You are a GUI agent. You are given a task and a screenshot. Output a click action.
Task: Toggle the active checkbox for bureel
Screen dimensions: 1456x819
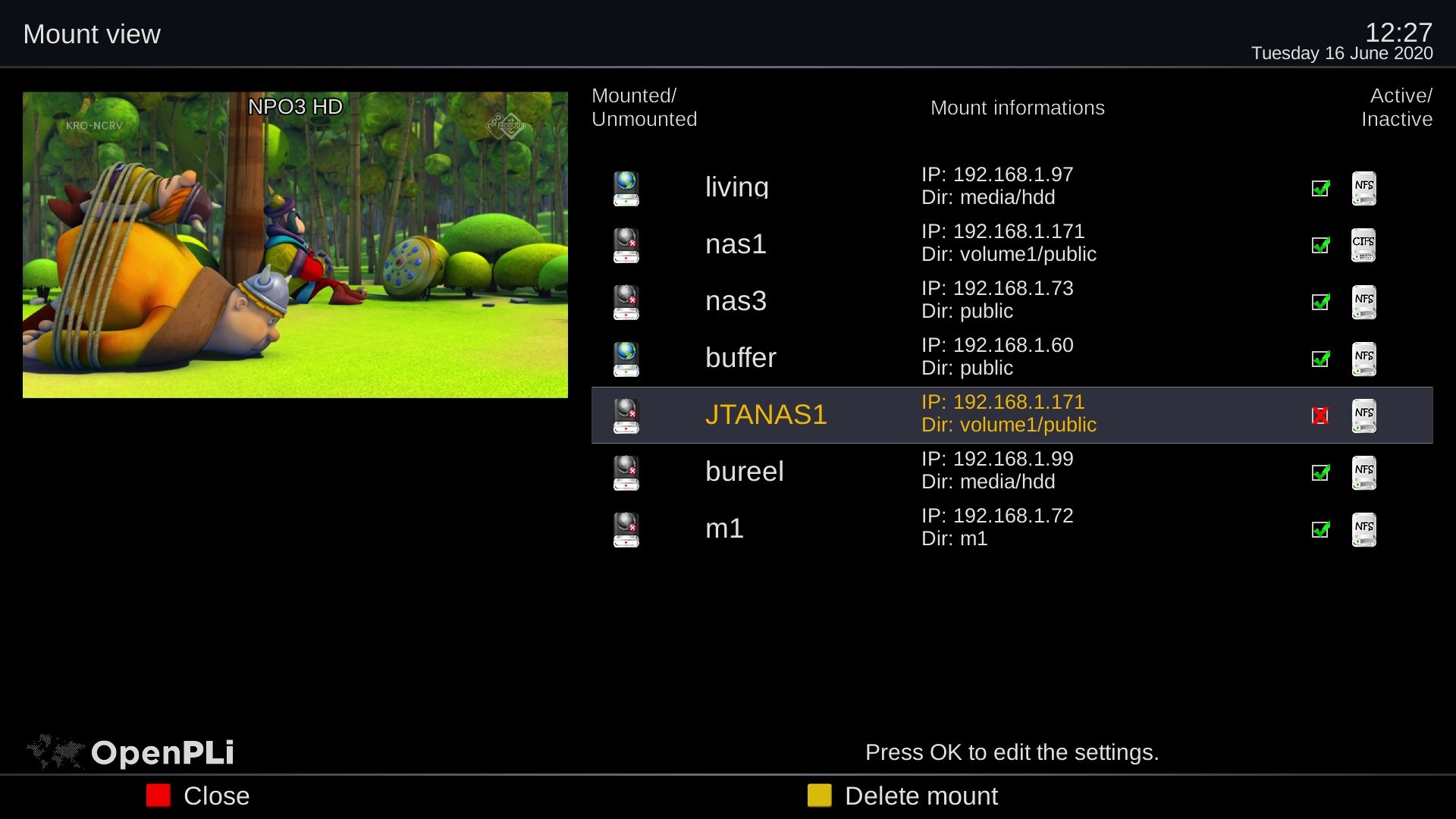tap(1319, 472)
